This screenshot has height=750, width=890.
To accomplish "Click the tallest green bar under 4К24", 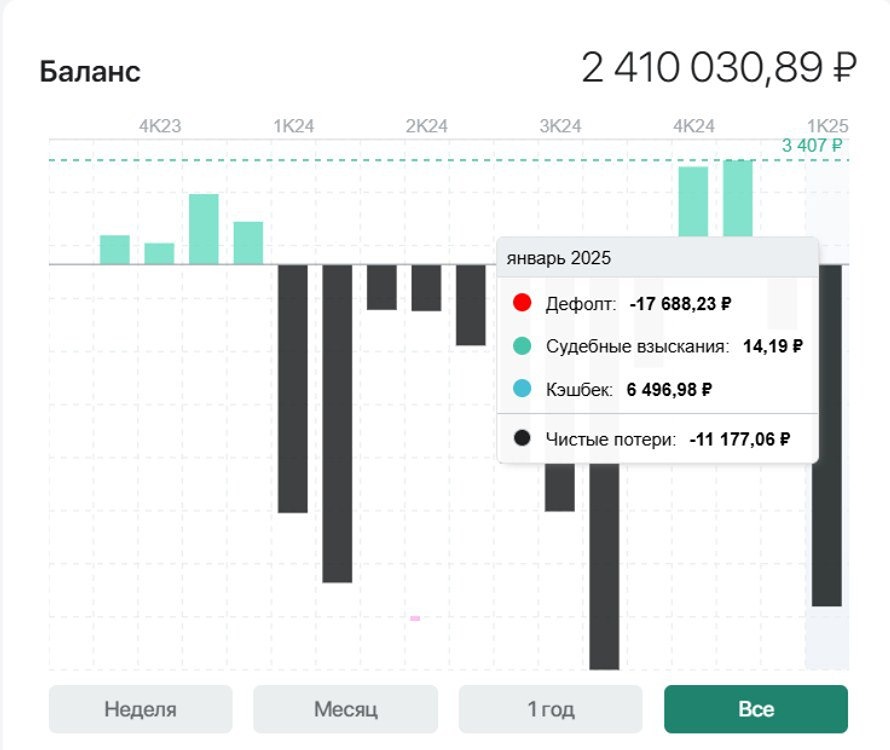I will (738, 198).
